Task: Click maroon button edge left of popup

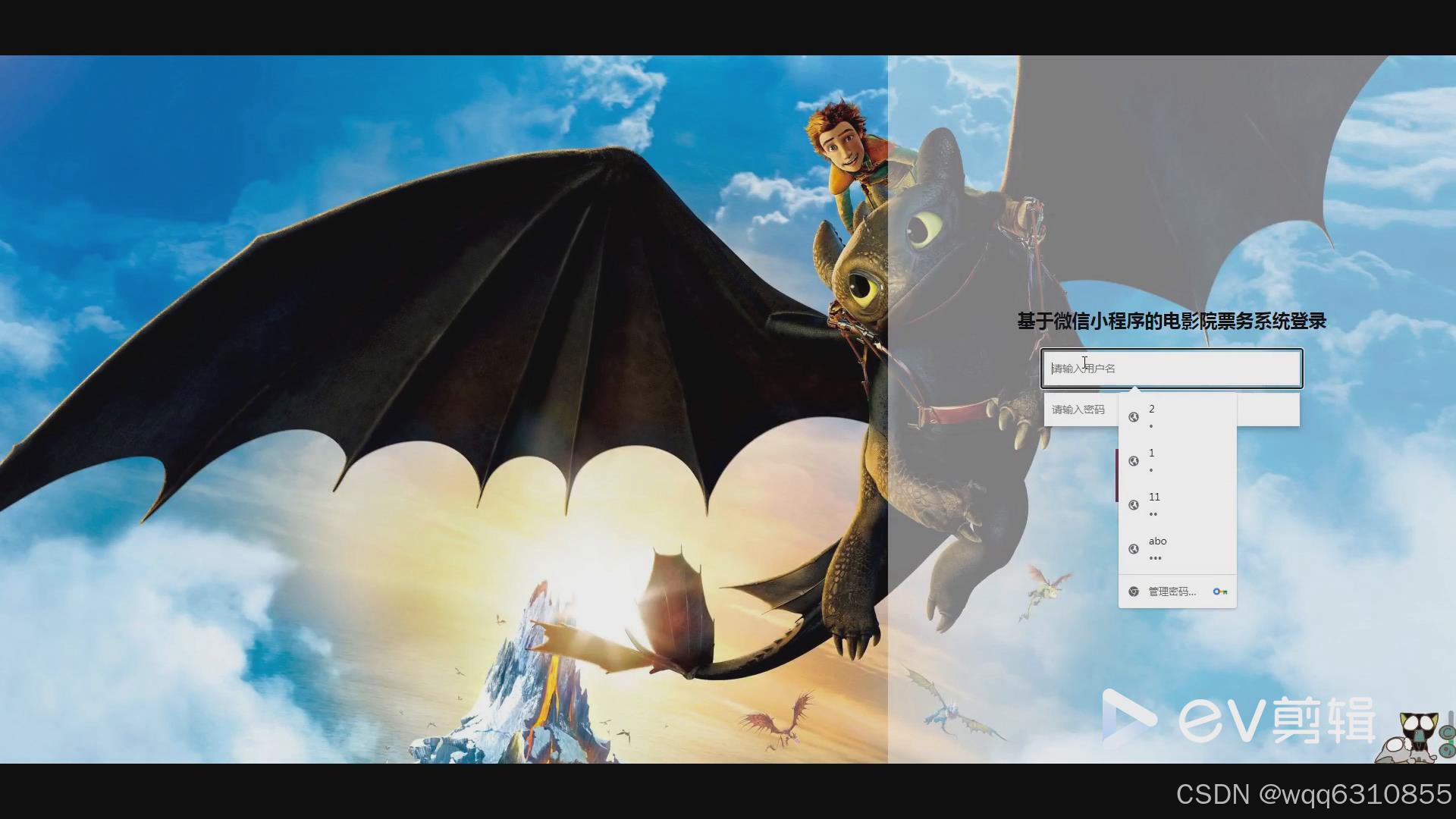Action: click(1116, 475)
